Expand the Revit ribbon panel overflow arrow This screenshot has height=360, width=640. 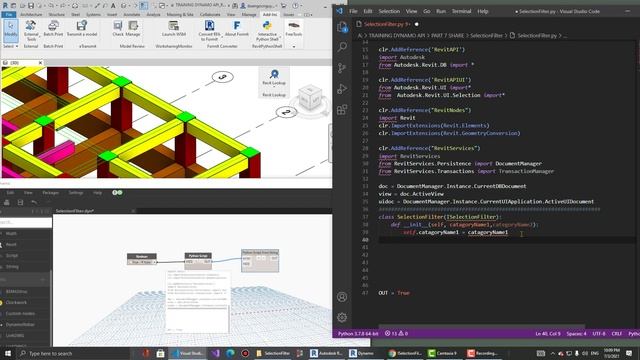pyautogui.click(x=293, y=47)
